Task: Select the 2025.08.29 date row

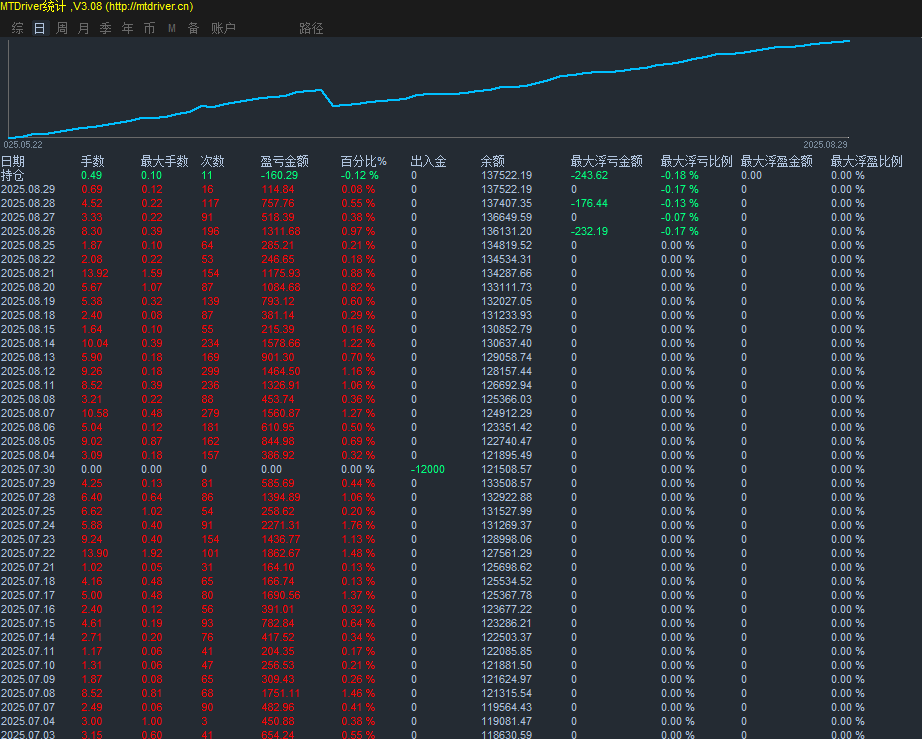Action: (28, 189)
